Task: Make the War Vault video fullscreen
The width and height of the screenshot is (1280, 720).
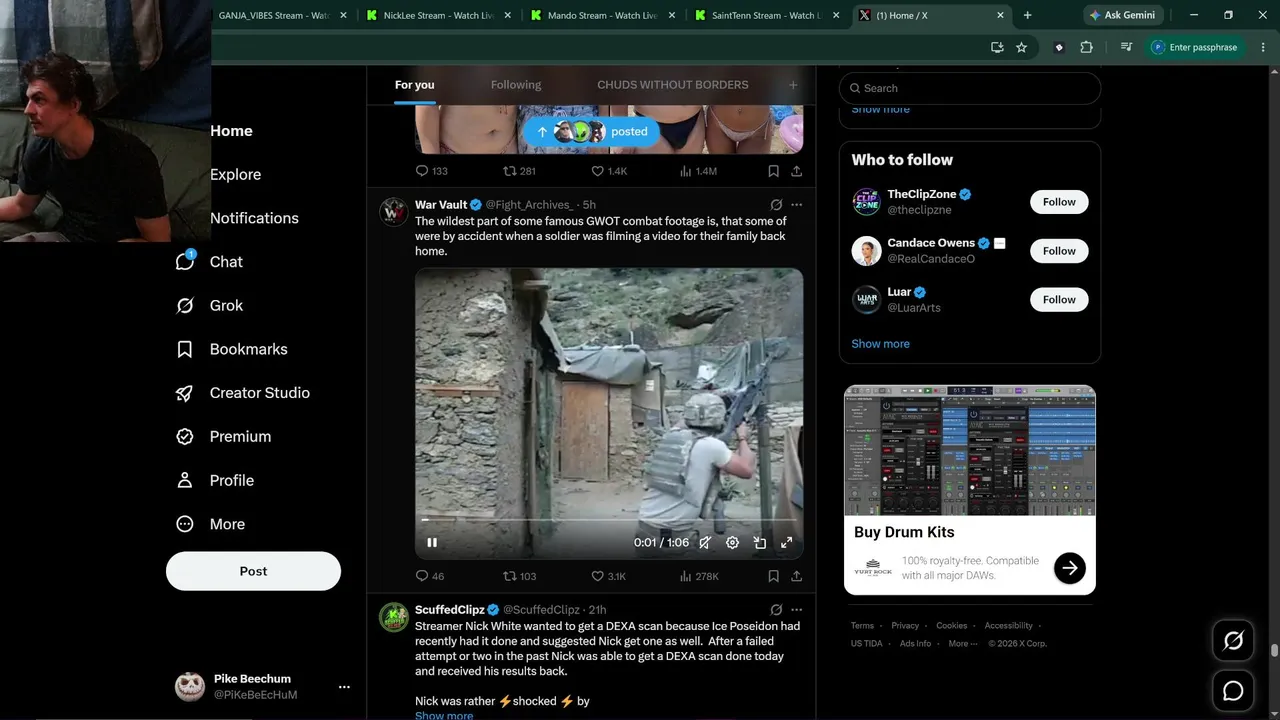Action: point(787,542)
